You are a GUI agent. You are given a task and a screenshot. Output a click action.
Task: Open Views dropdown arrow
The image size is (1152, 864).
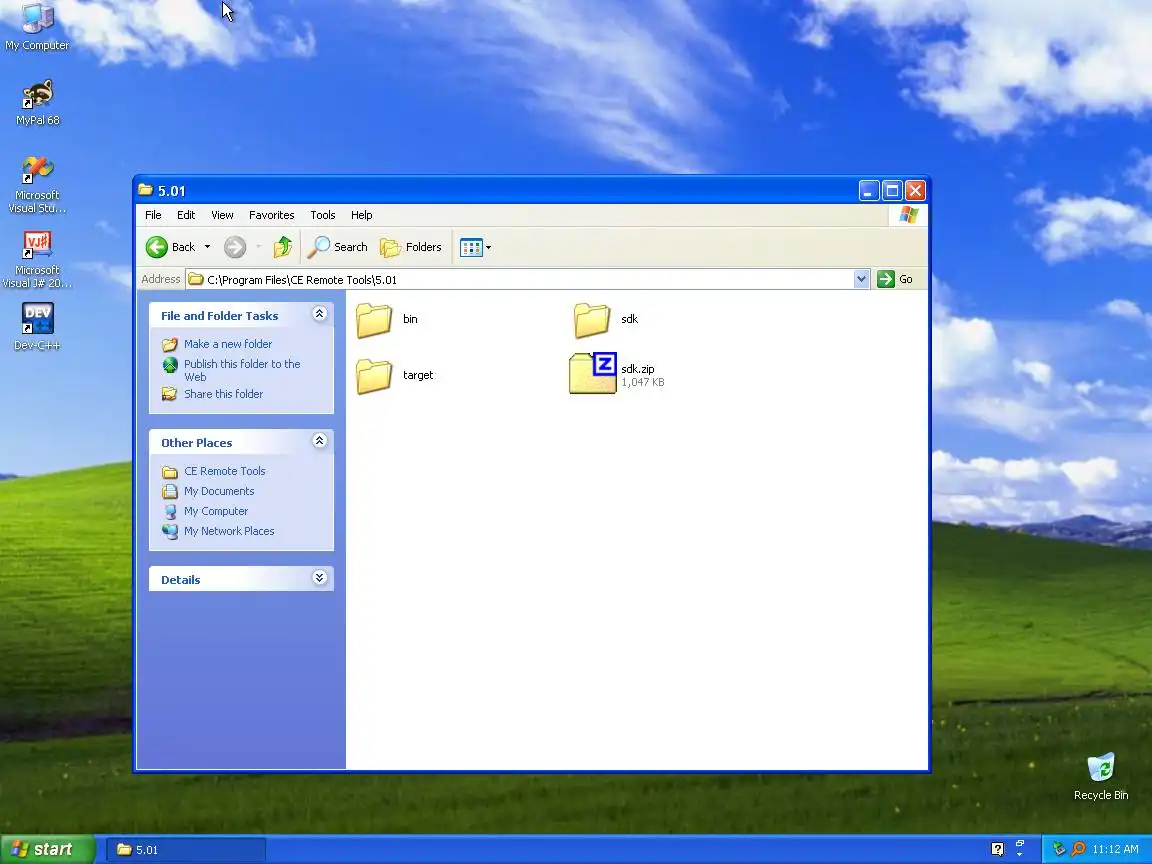coord(489,248)
